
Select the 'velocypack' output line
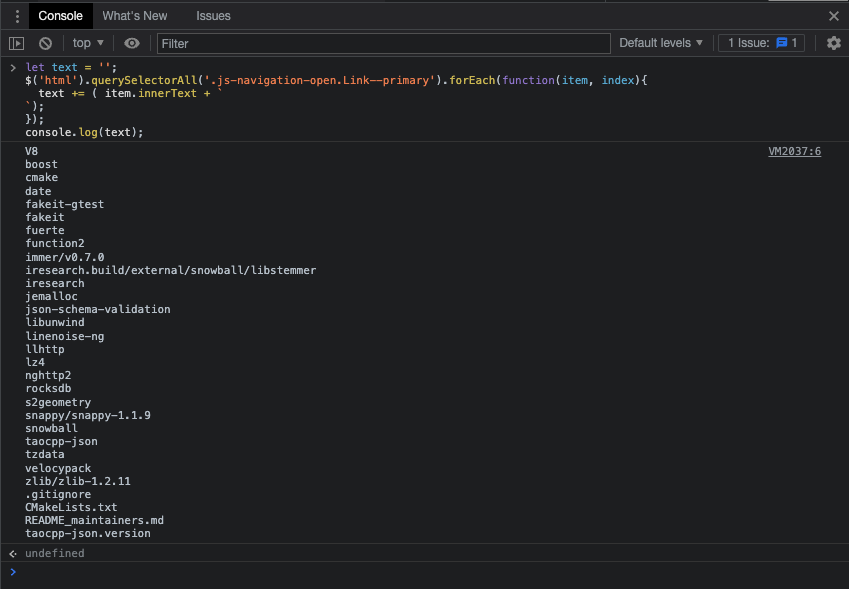[x=58, y=468]
